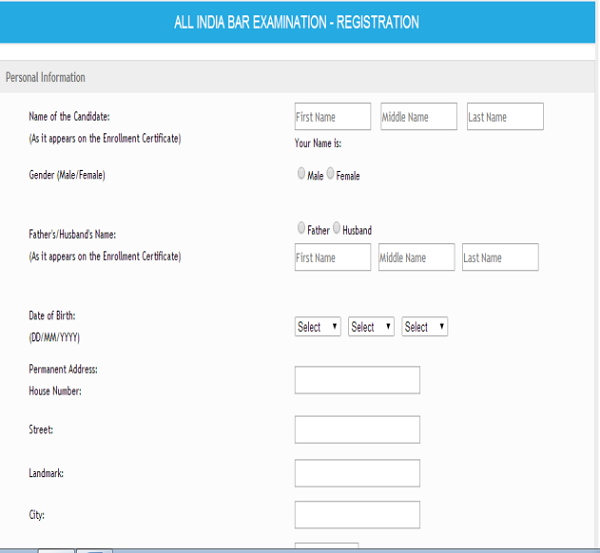This screenshot has height=553, width=600.
Task: Click Father/Husband Middle Name field
Action: (416, 258)
